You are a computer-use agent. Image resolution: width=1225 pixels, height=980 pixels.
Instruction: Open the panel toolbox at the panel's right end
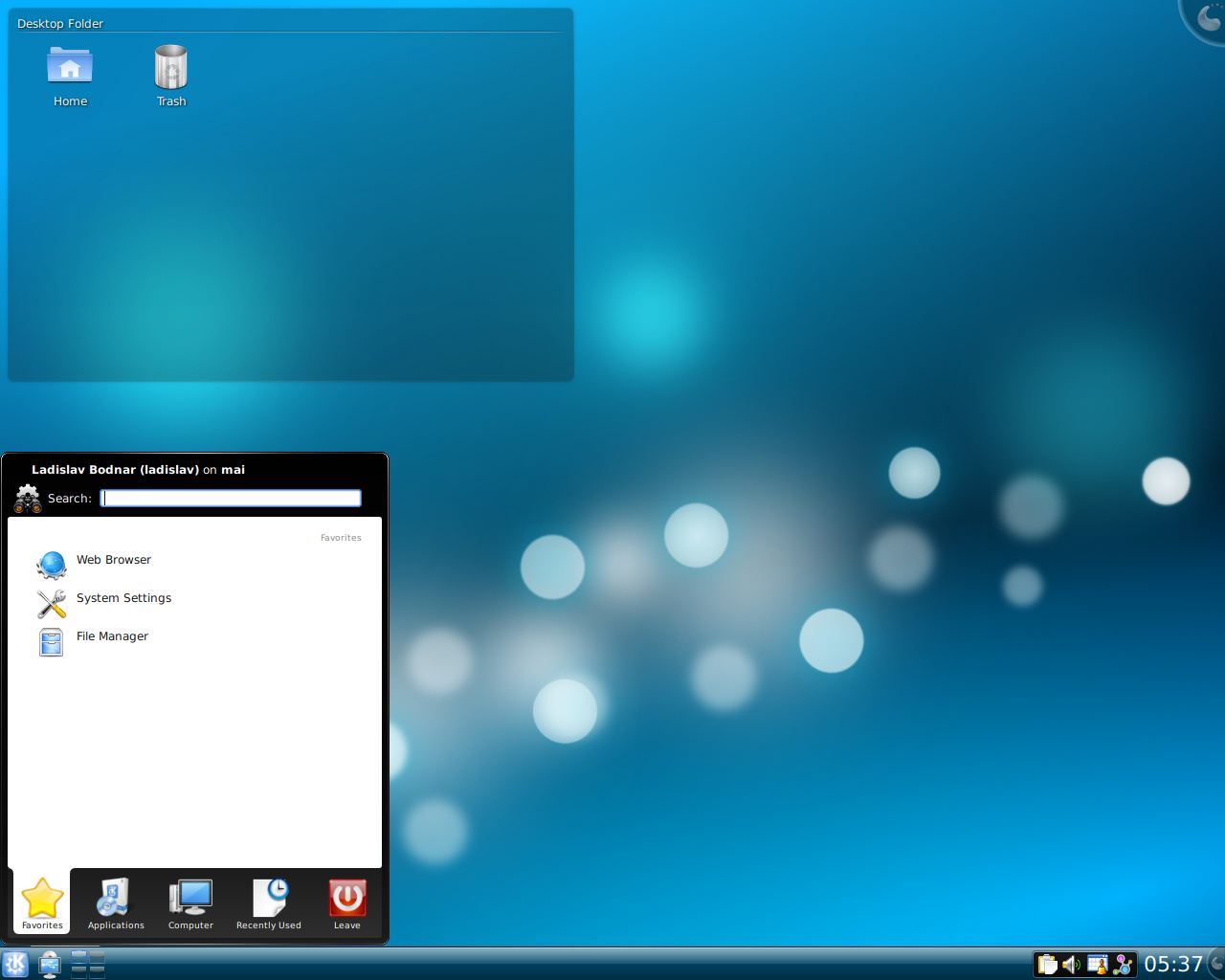pyautogui.click(x=1216, y=964)
